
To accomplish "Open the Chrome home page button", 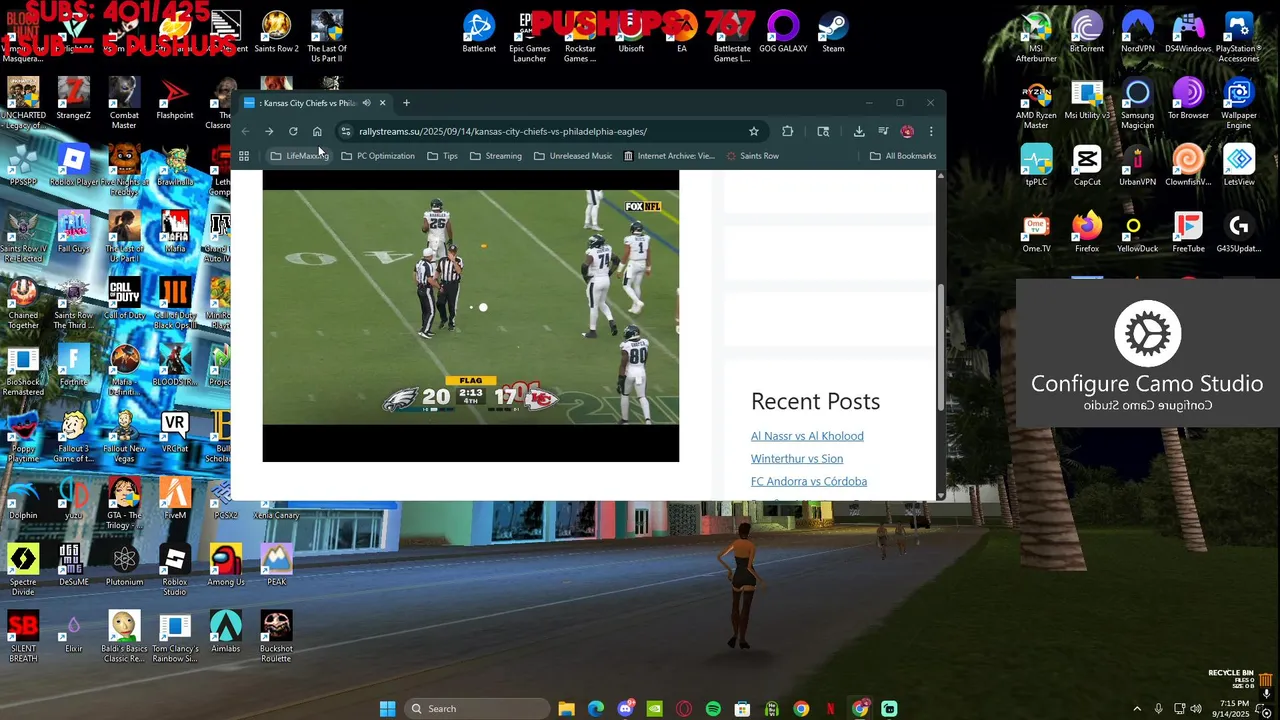I will point(317,131).
